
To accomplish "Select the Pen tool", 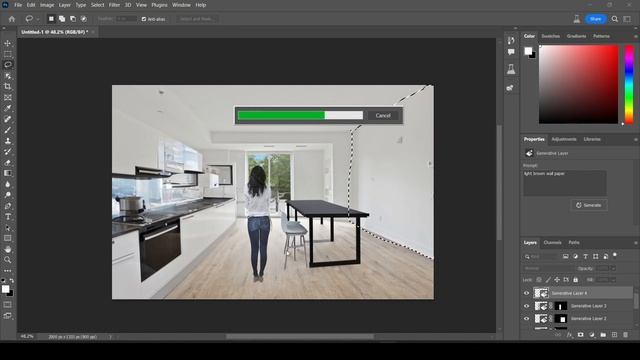I will click(x=7, y=206).
